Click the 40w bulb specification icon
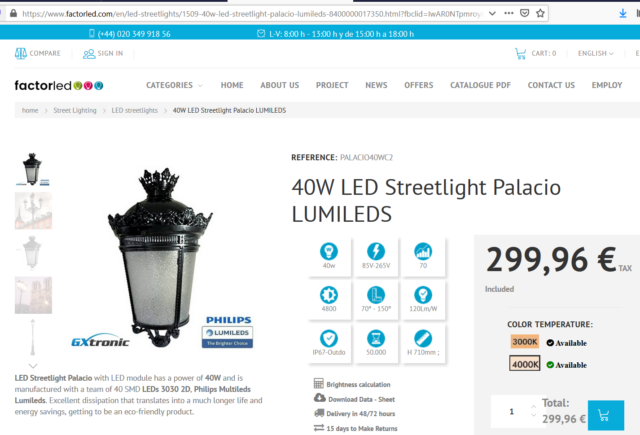This screenshot has width=640, height=435. click(329, 251)
